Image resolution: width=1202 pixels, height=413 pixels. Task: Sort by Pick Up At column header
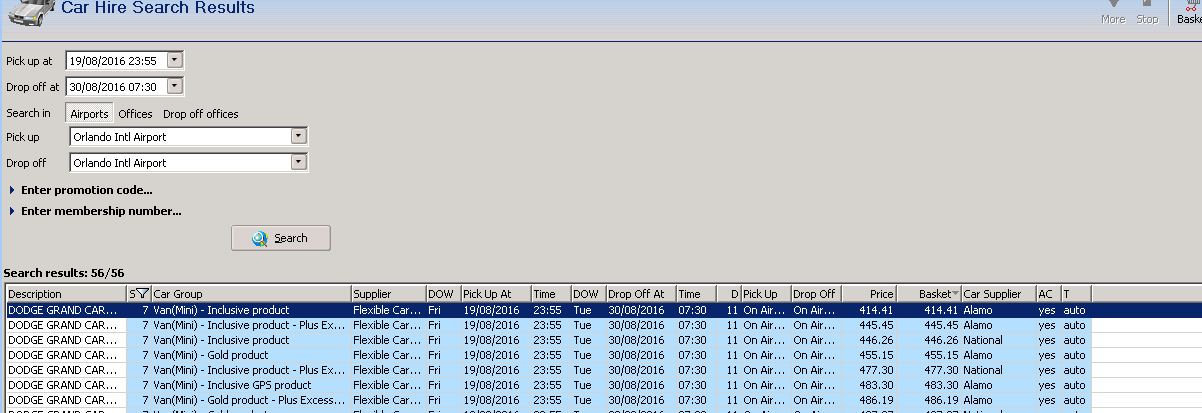coord(496,294)
